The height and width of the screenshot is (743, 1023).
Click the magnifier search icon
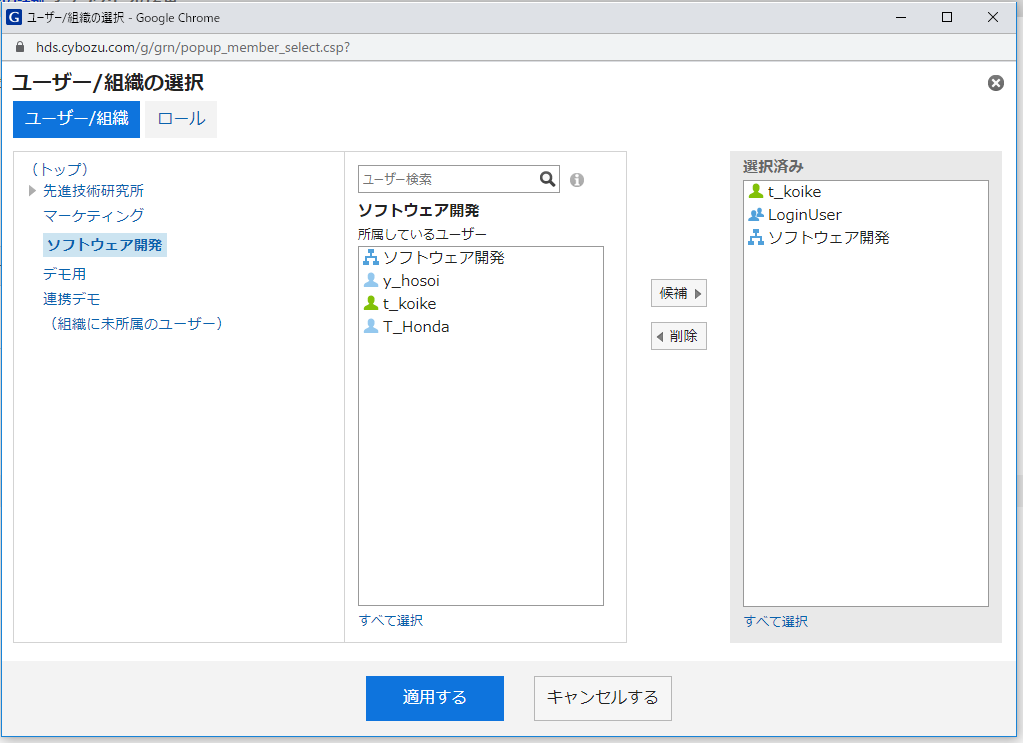click(x=547, y=179)
